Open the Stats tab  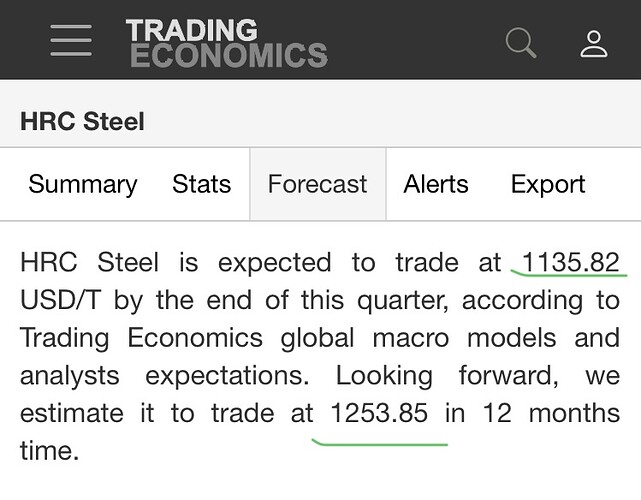click(x=201, y=184)
